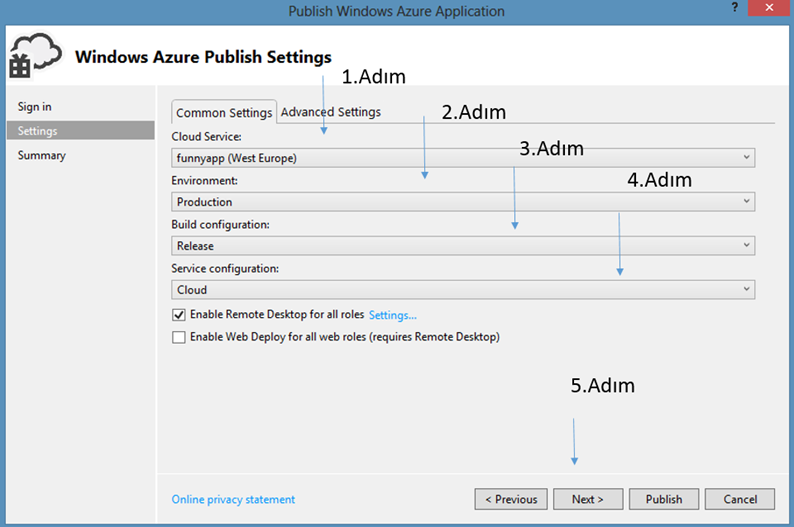
Task: Click the 'Environment:' label
Action: [x=204, y=181]
